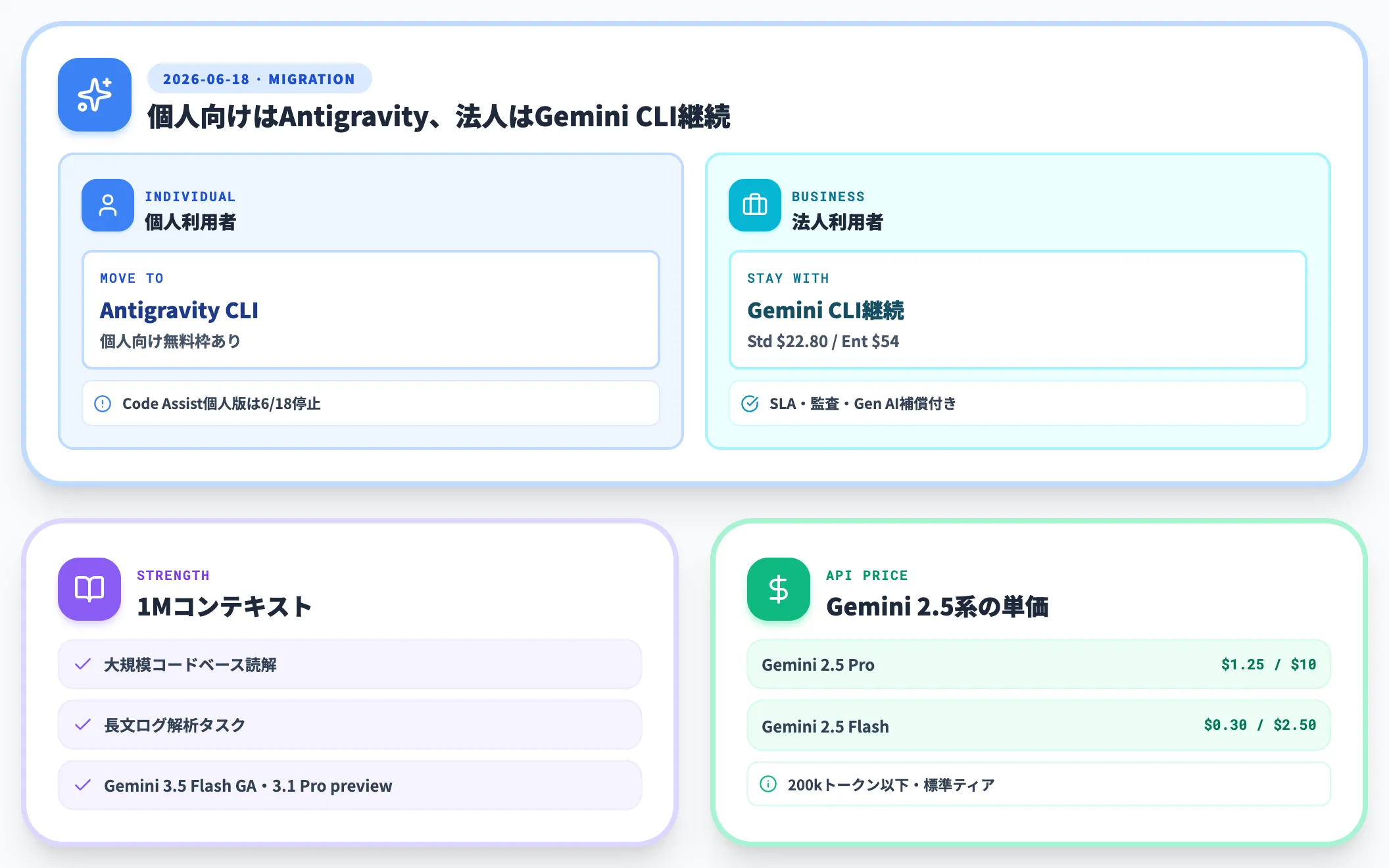Click the green dollar-sign icon near API PRICE

779,589
